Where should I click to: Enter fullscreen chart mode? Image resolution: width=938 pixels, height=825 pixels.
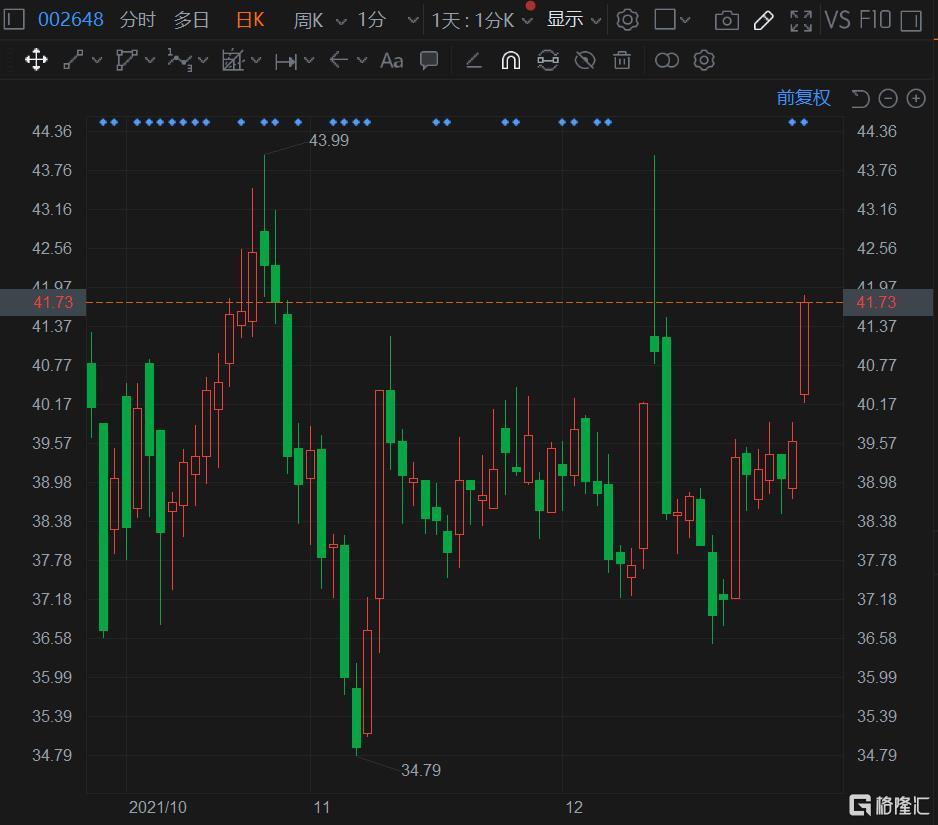[800, 21]
